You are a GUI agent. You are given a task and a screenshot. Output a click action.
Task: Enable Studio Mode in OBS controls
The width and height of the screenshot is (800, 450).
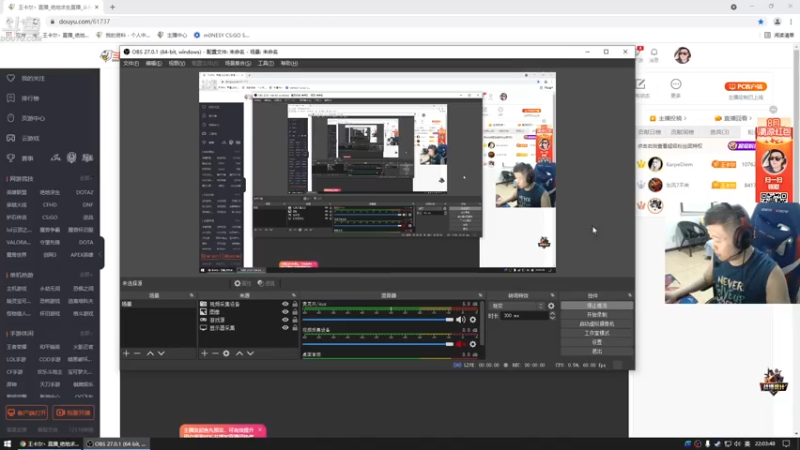597,333
